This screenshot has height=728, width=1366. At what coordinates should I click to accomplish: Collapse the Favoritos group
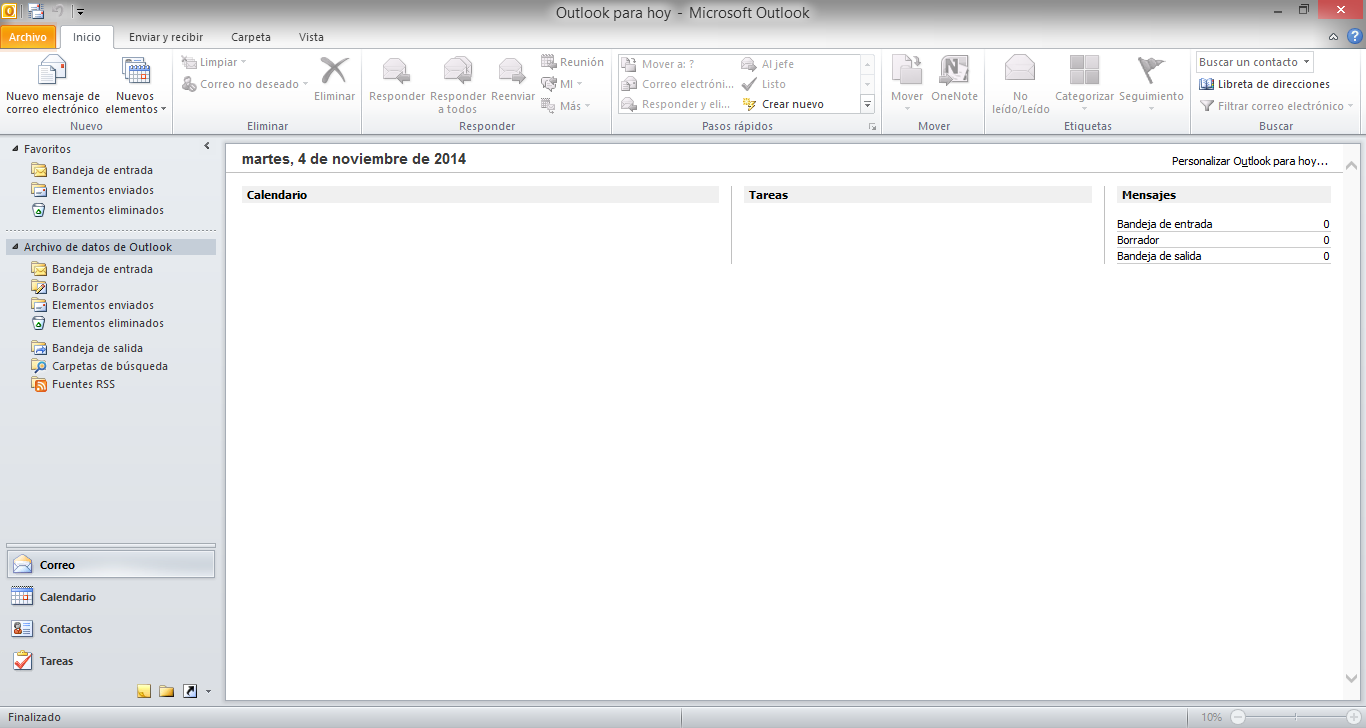[15, 149]
